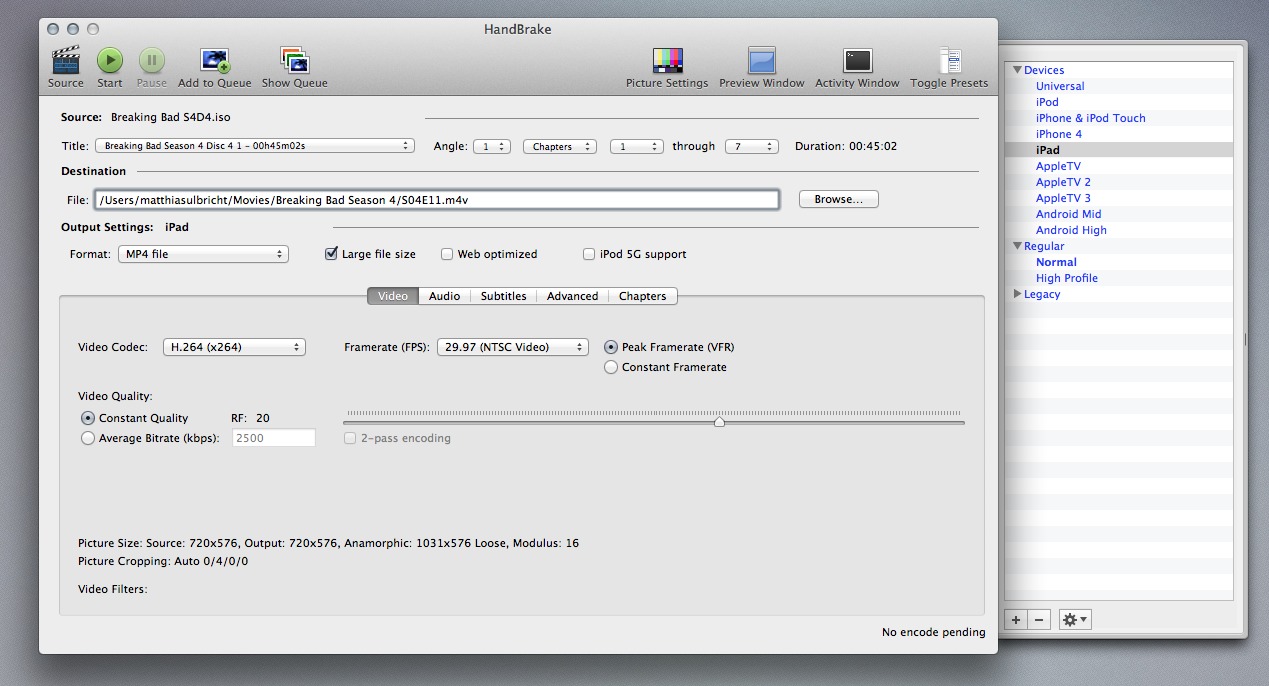Select the Normal preset
This screenshot has width=1269, height=686.
(x=1056, y=262)
